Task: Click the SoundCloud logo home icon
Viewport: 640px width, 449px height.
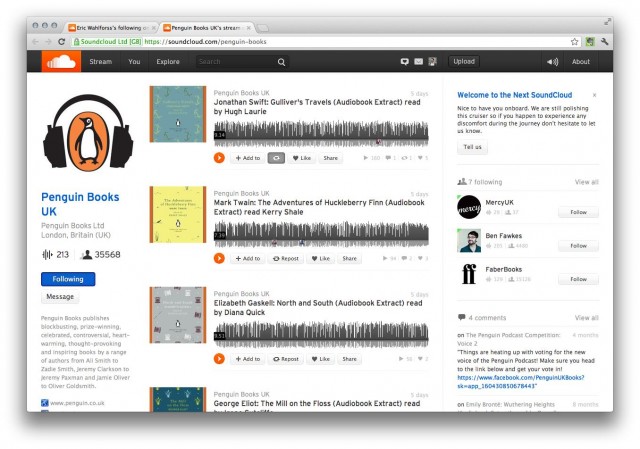Action: [61, 62]
